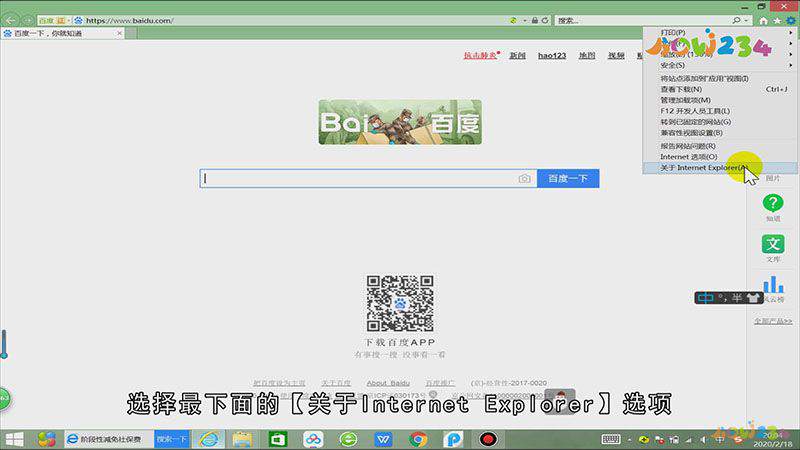This screenshot has height=450, width=800.
Task: Open the IE Home page icon
Action: click(763, 21)
